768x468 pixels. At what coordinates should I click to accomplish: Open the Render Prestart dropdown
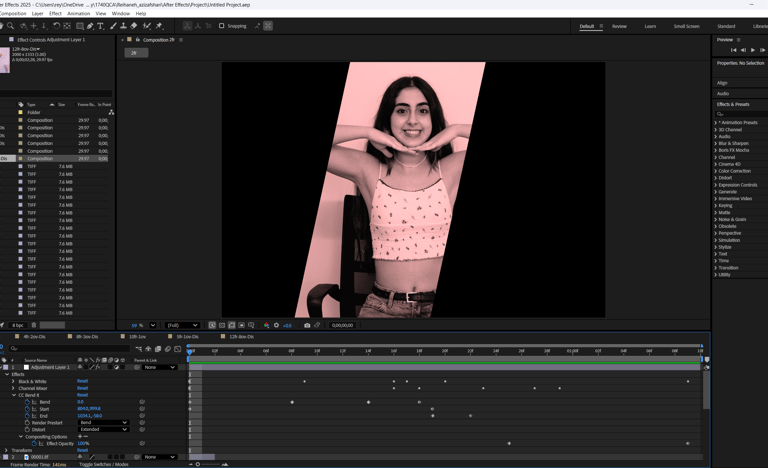coord(103,422)
